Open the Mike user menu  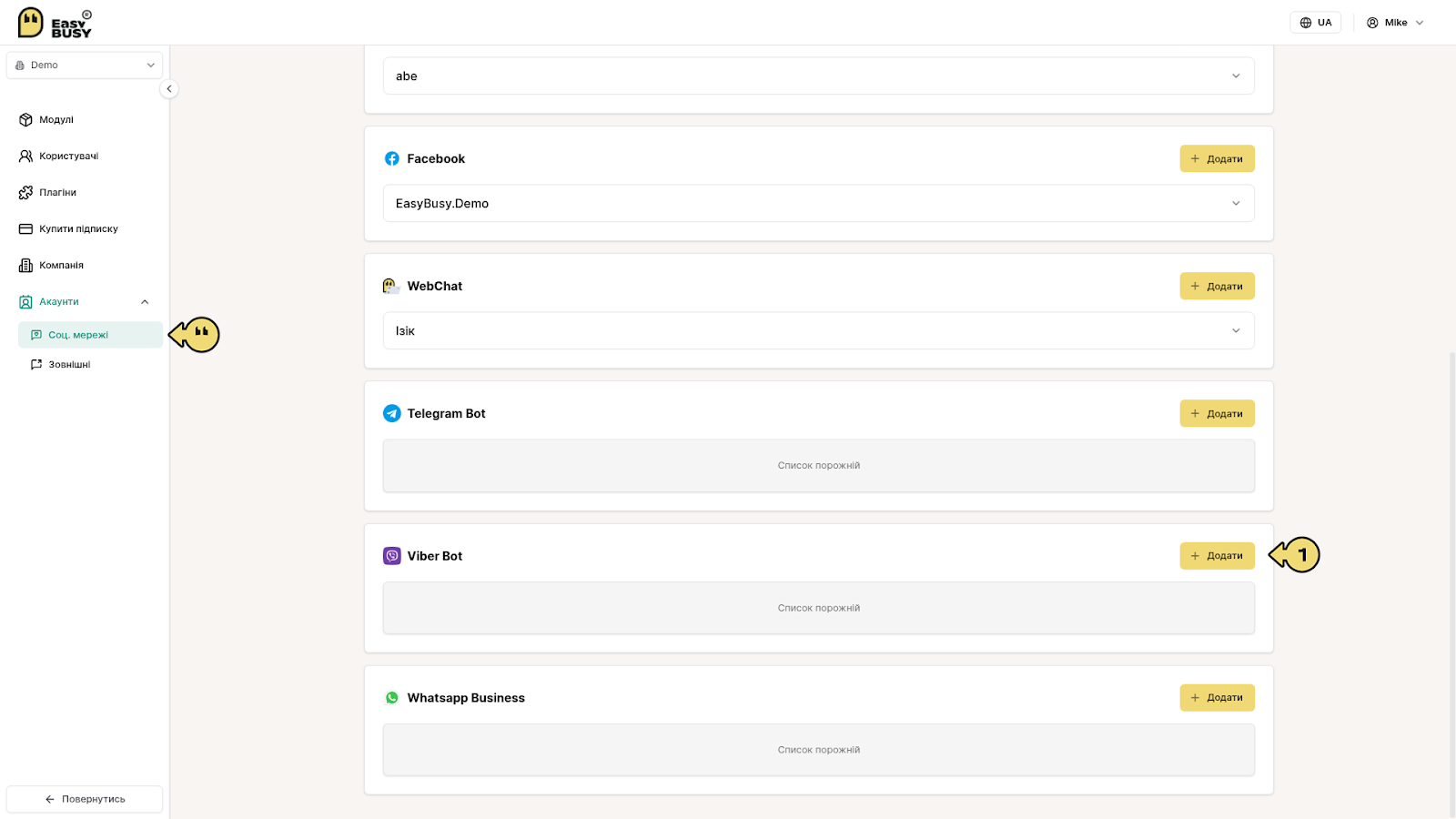(1395, 23)
